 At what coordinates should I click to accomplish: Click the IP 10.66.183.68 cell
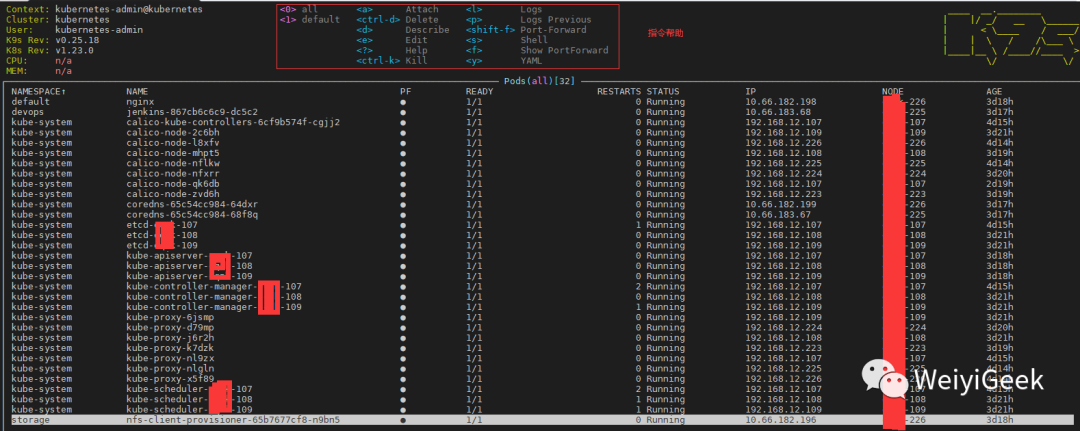pos(778,112)
